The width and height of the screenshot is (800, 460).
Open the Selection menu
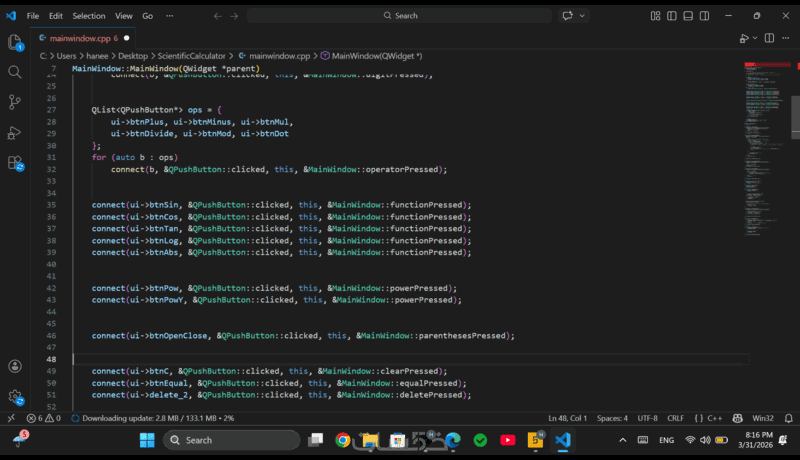88,16
